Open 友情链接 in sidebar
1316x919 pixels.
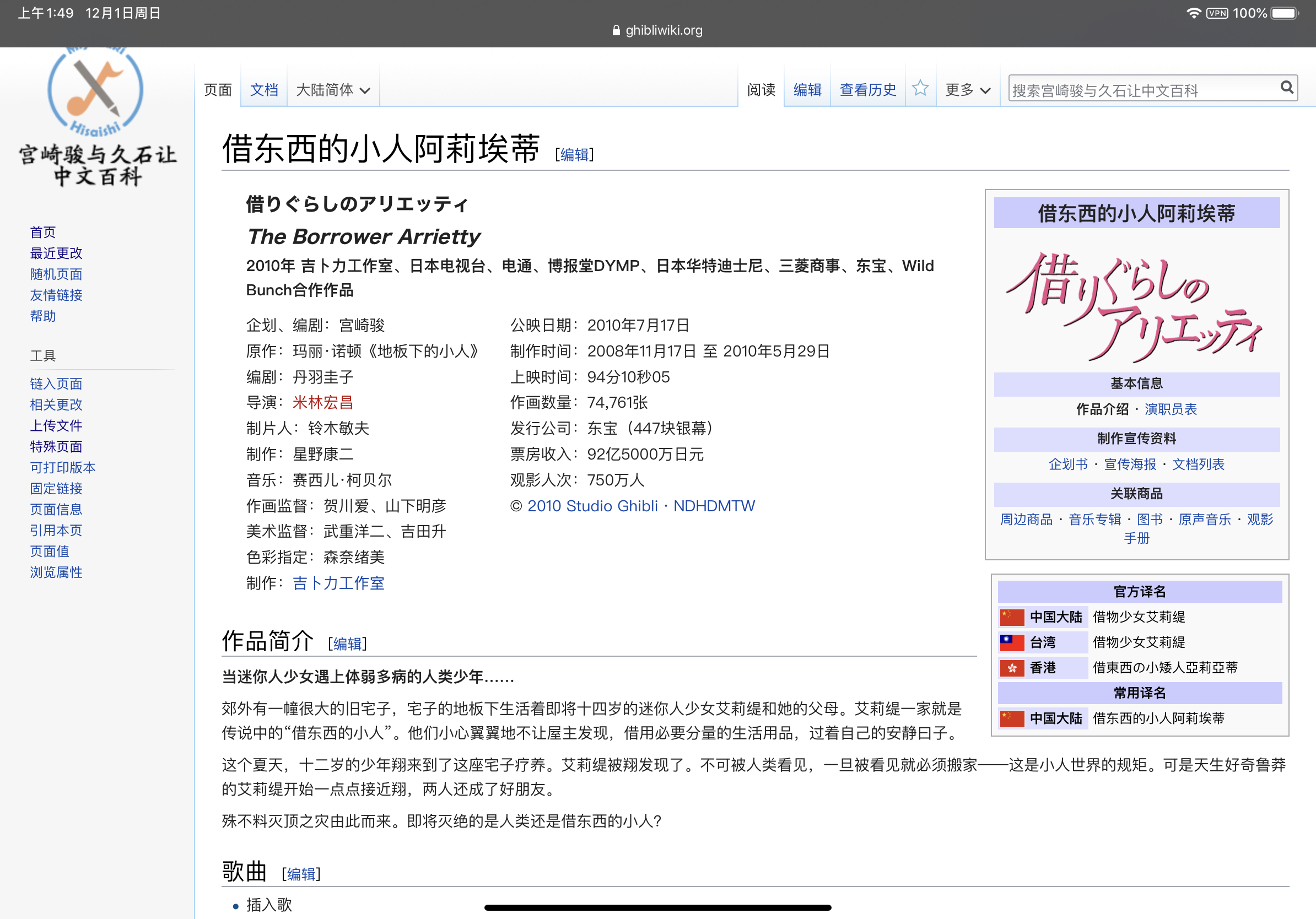[x=56, y=295]
